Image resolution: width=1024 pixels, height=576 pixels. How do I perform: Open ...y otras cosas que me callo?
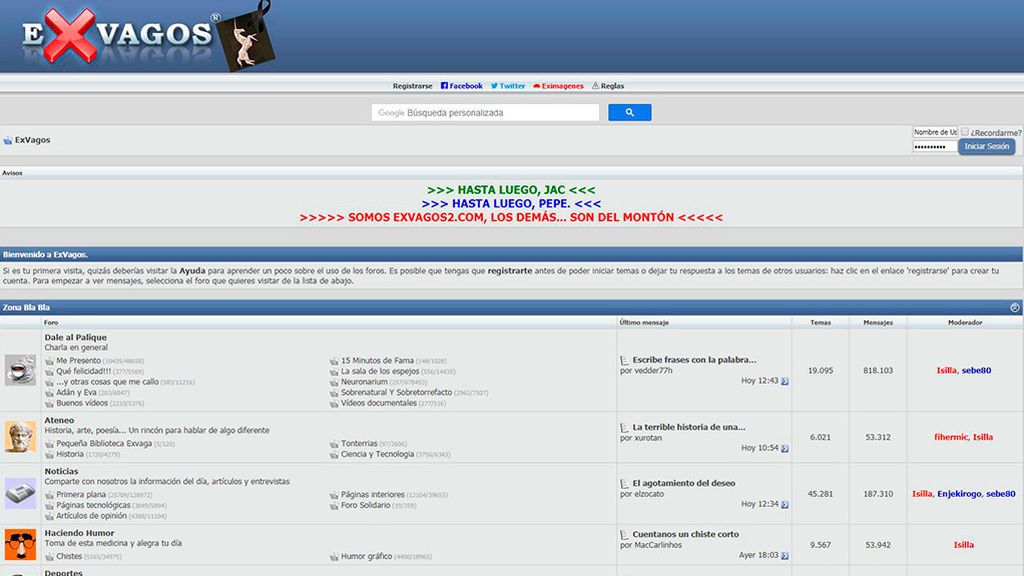tap(107, 381)
